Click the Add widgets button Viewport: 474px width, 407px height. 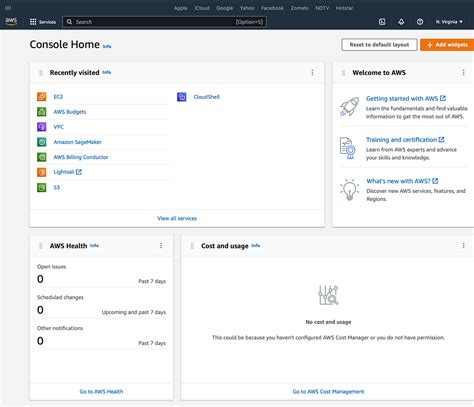coord(447,45)
